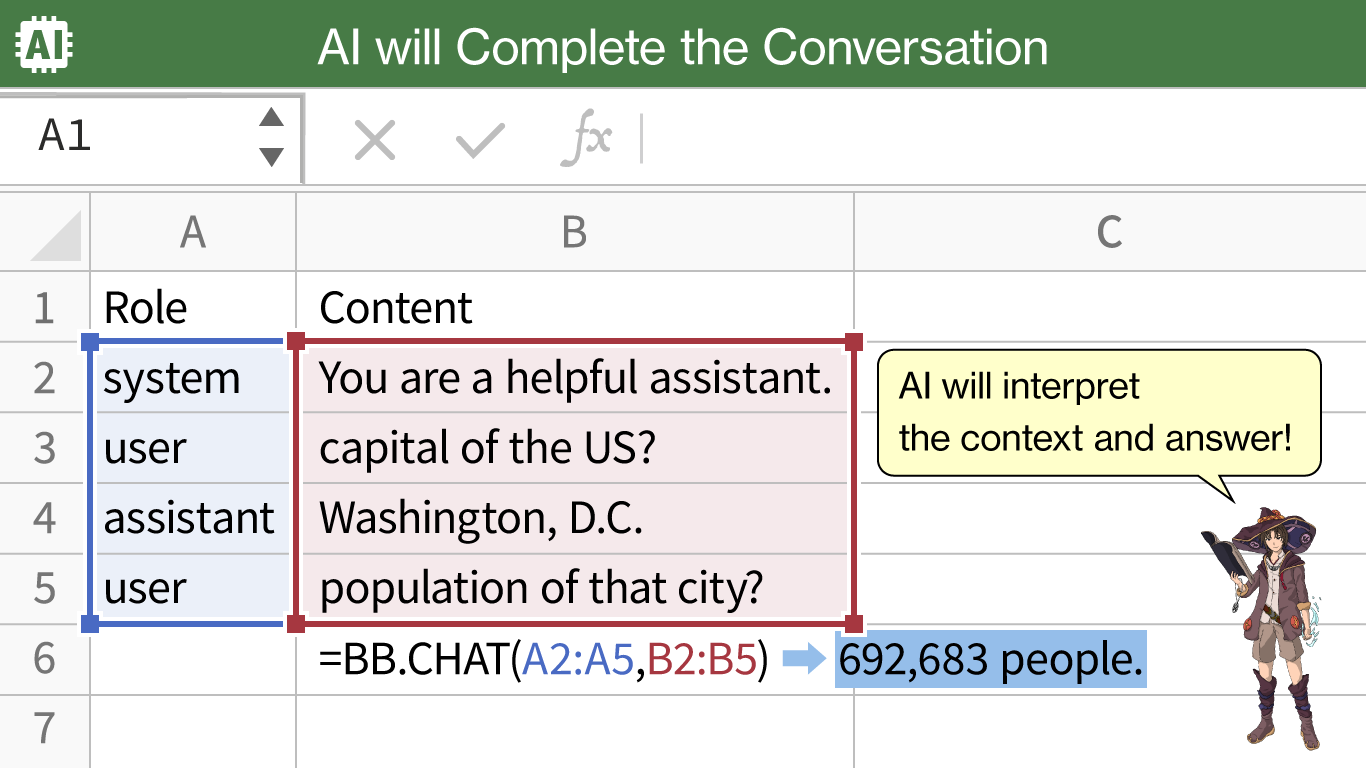Click the blue selection handle at top of A2
The height and width of the screenshot is (768, 1366).
point(90,342)
